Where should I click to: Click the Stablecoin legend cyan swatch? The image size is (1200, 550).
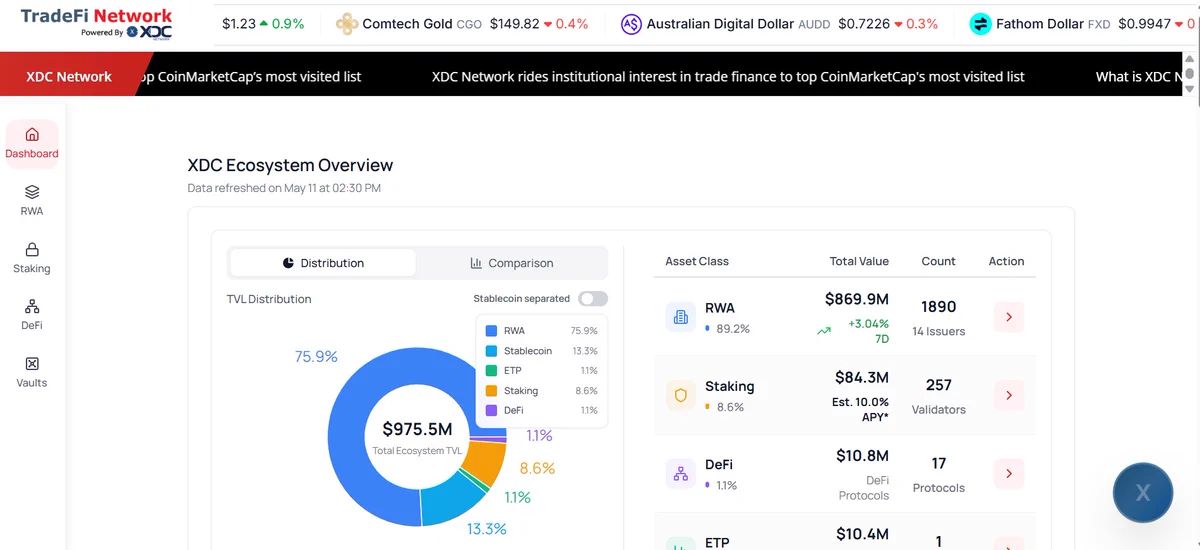pos(491,351)
